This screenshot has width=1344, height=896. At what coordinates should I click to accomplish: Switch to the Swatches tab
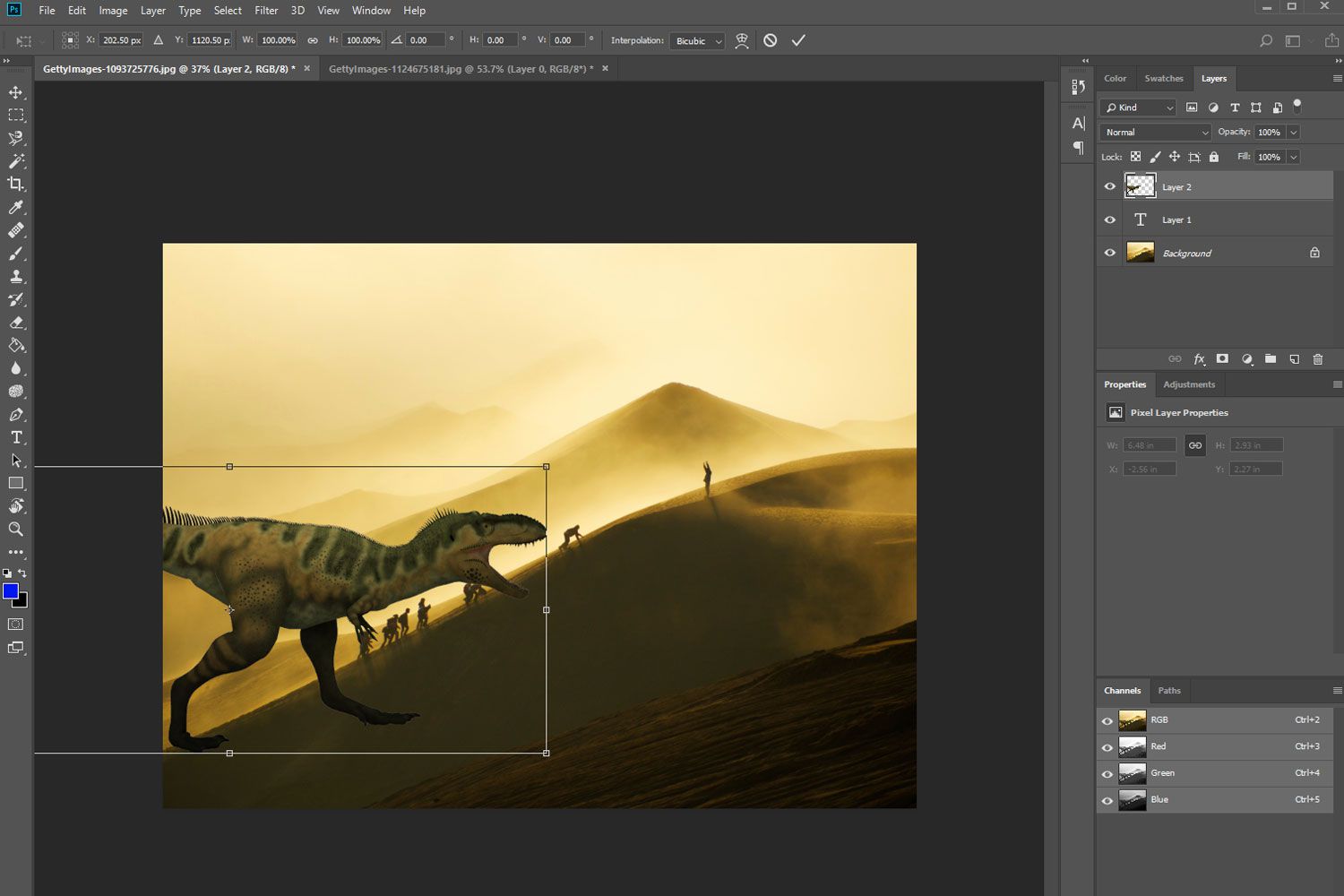[x=1164, y=78]
